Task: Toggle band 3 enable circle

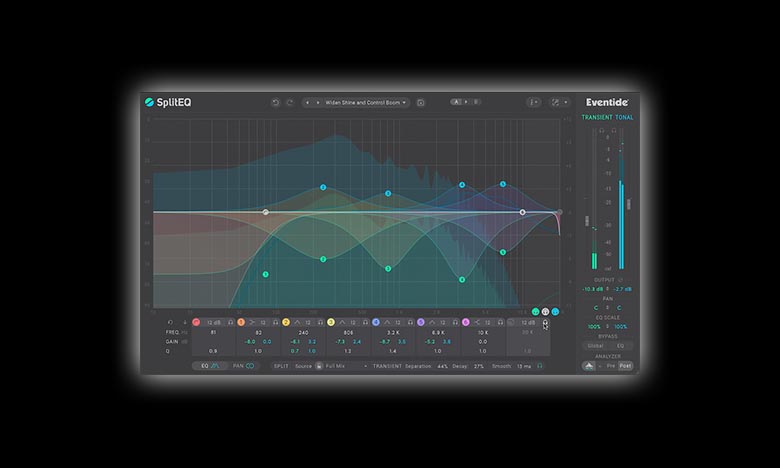Action: point(331,322)
